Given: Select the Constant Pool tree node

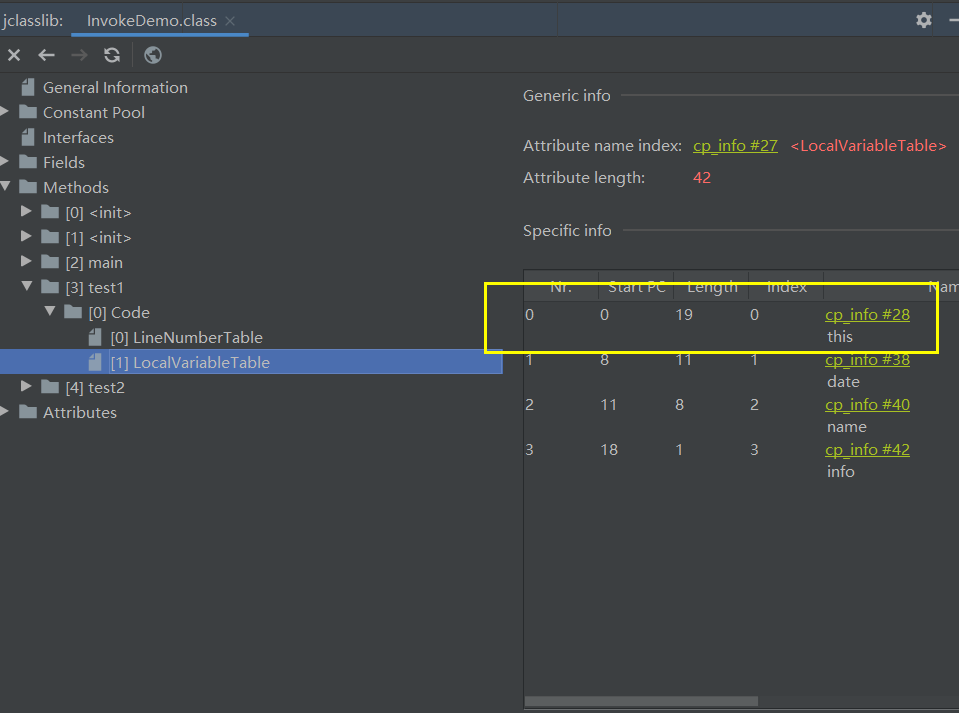Looking at the screenshot, I should click(94, 113).
